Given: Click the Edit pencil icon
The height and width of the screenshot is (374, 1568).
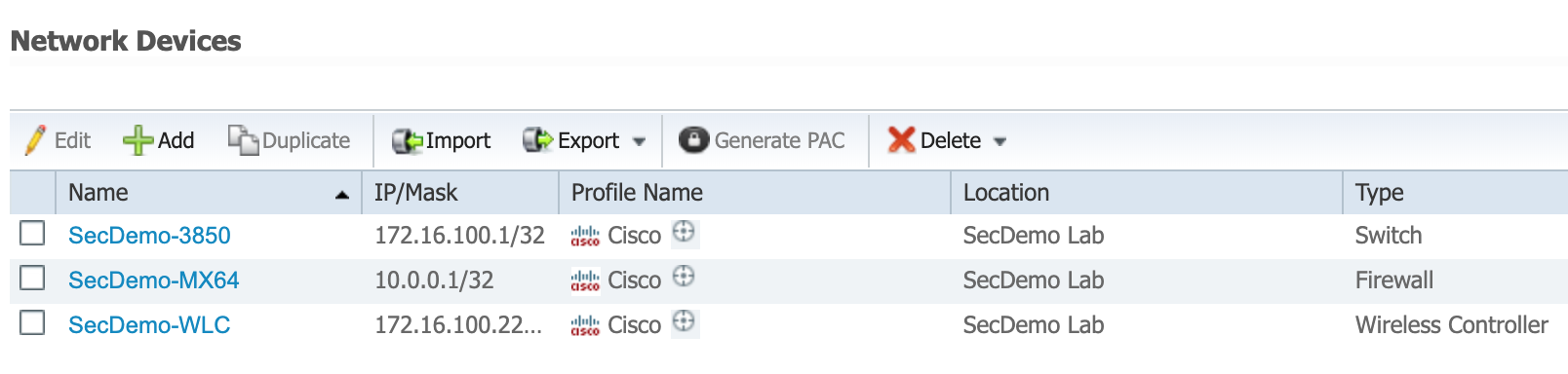Looking at the screenshot, I should click(x=35, y=140).
